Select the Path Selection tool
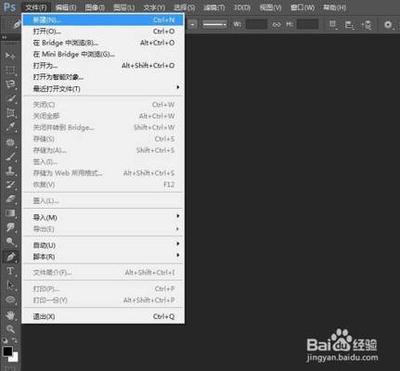 tap(10, 285)
